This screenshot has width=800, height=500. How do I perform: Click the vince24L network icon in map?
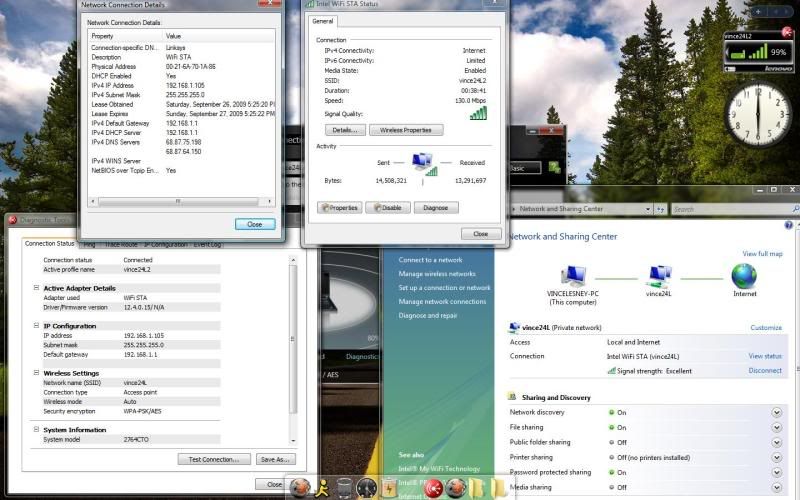pyautogui.click(x=660, y=276)
